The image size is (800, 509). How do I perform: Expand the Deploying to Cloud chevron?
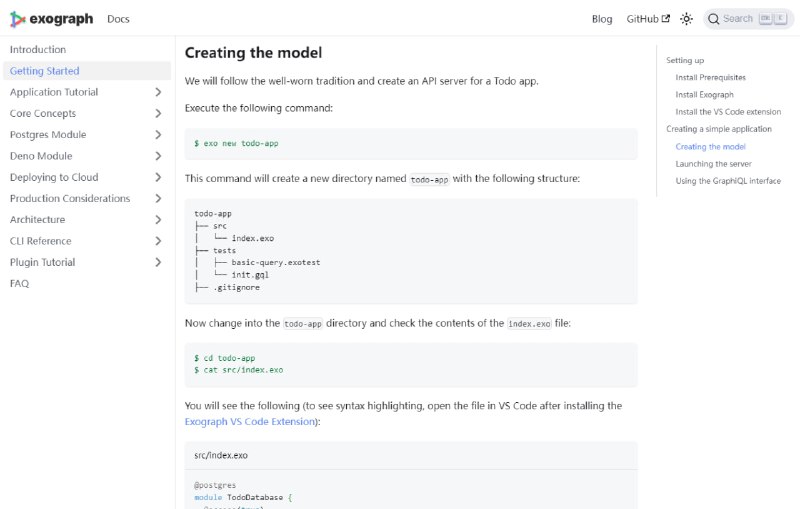(x=158, y=177)
